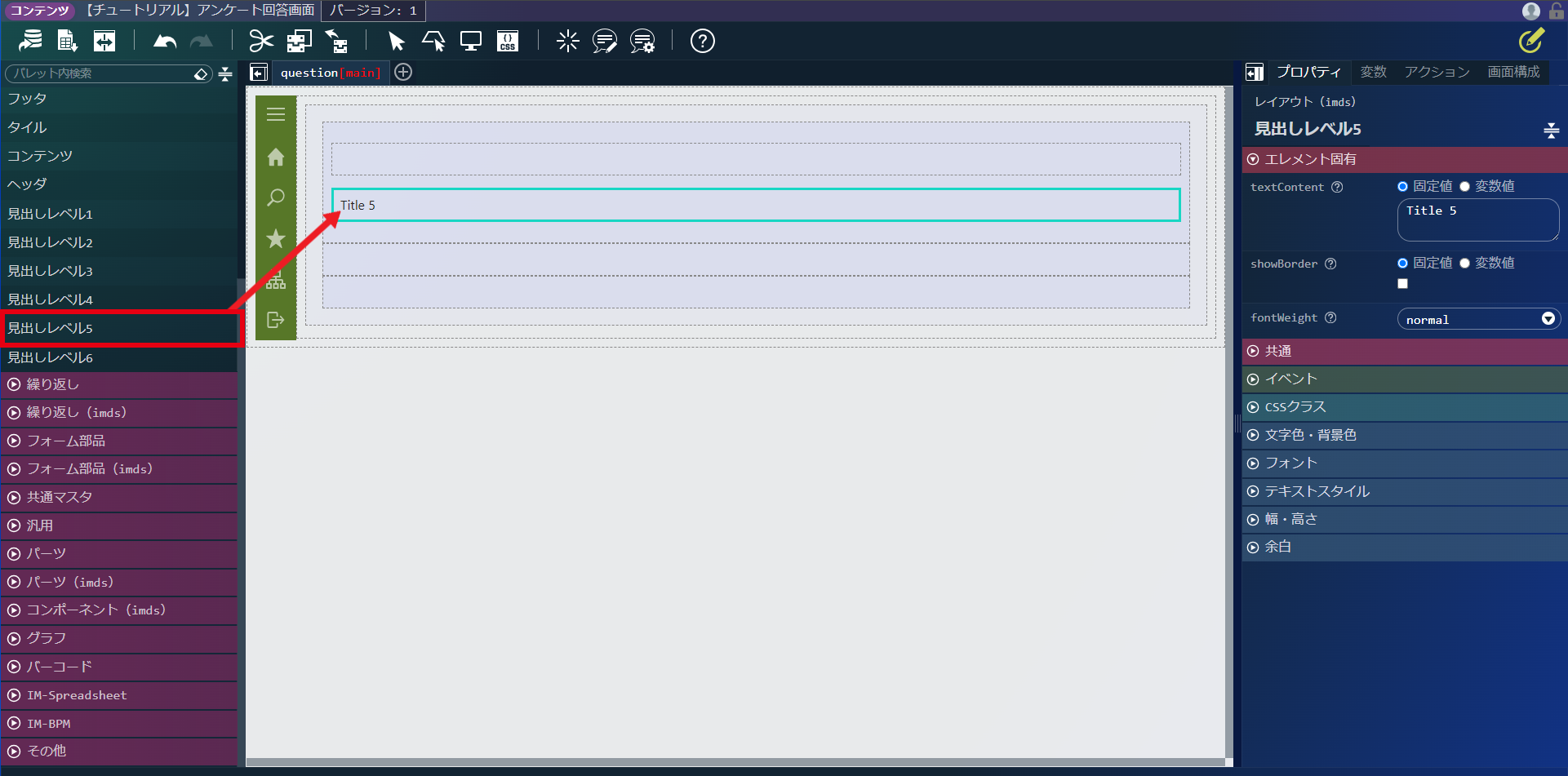Select 見出しレベル1 in palette
Image resolution: width=1568 pixels, height=776 pixels.
coord(119,214)
